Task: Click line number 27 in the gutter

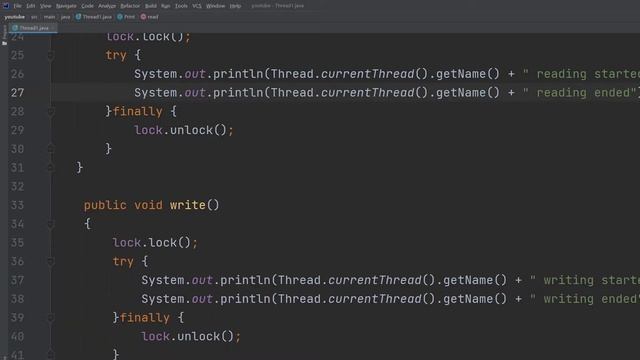Action: coord(17,93)
